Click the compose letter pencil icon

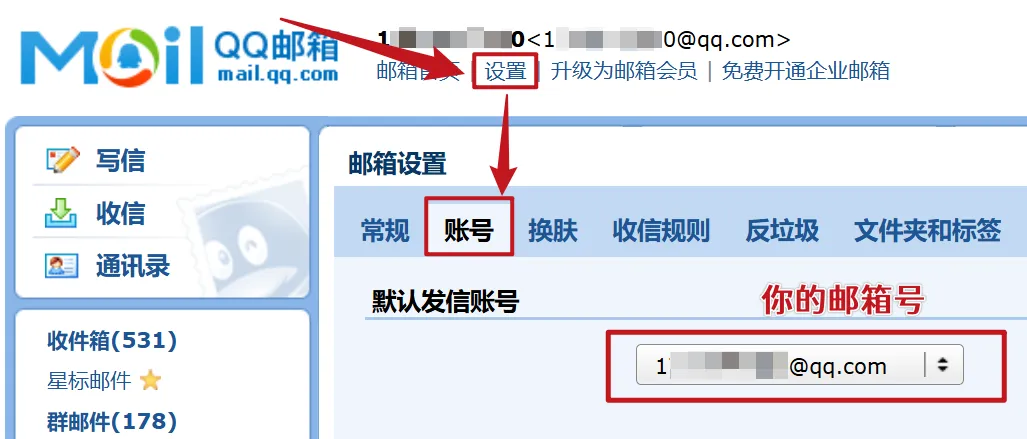[x=63, y=160]
